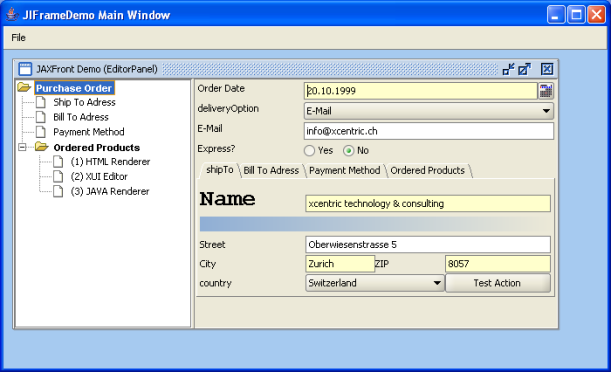Close the JIFrameDemo Main Window
The image size is (611, 372).
click(596, 15)
